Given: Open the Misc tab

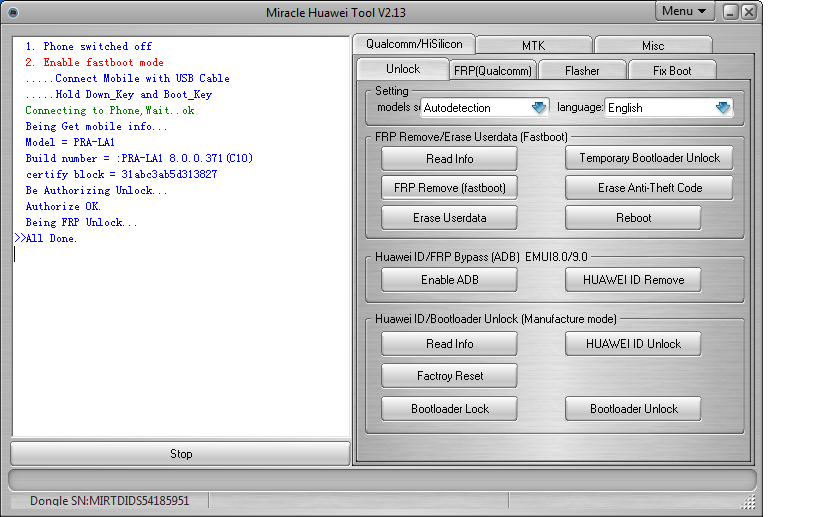Looking at the screenshot, I should (x=653, y=45).
